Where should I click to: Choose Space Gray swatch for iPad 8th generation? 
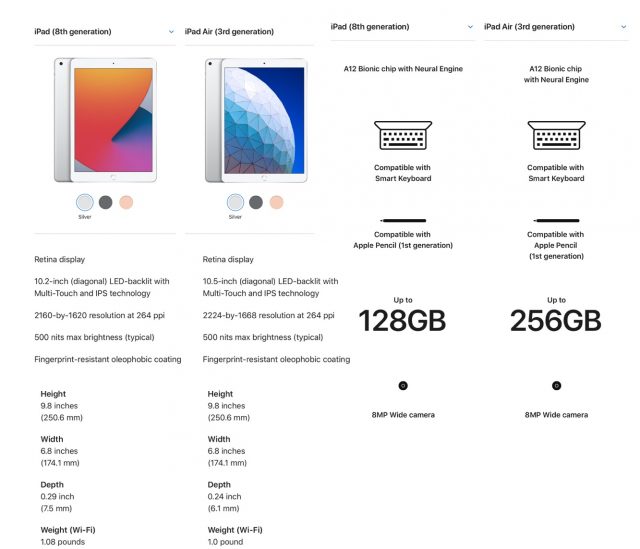105,202
